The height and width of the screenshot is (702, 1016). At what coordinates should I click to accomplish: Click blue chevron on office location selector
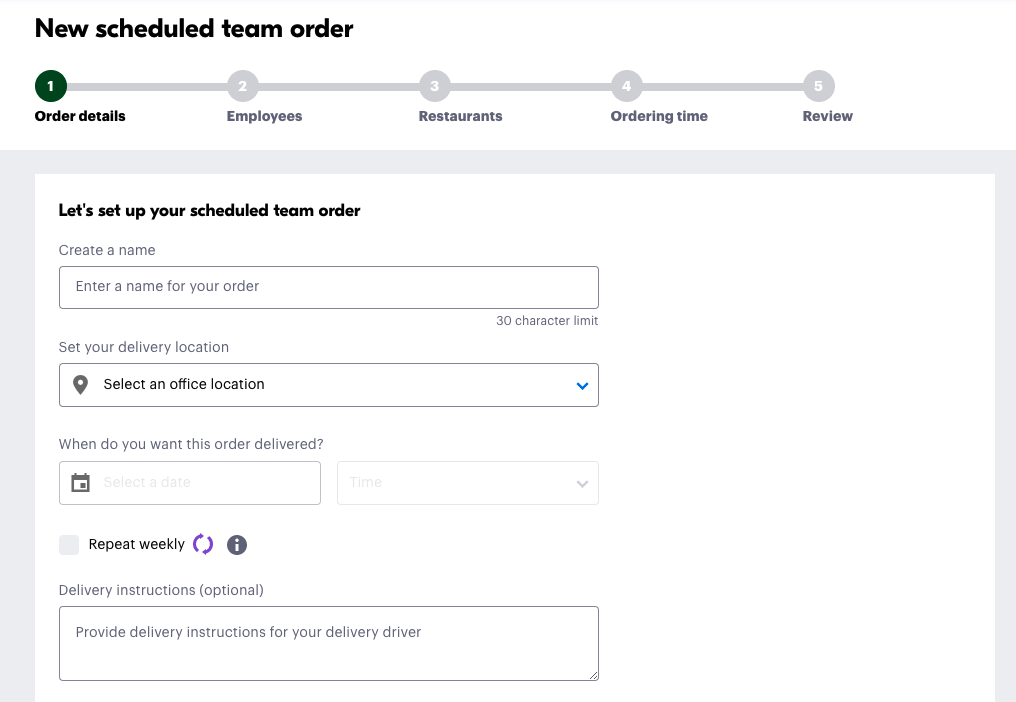582,386
